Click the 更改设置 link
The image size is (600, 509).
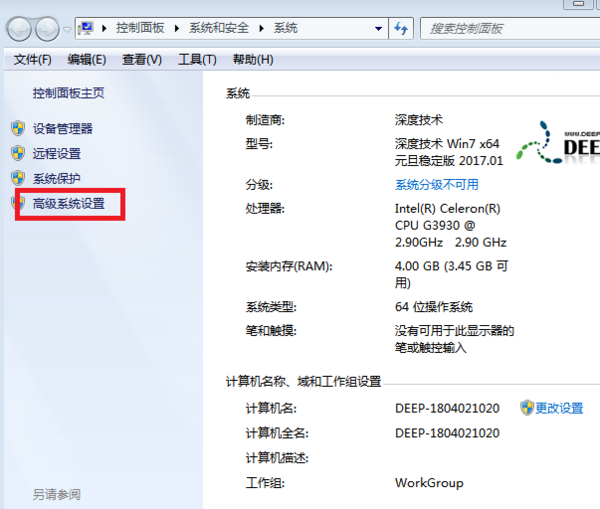(559, 408)
